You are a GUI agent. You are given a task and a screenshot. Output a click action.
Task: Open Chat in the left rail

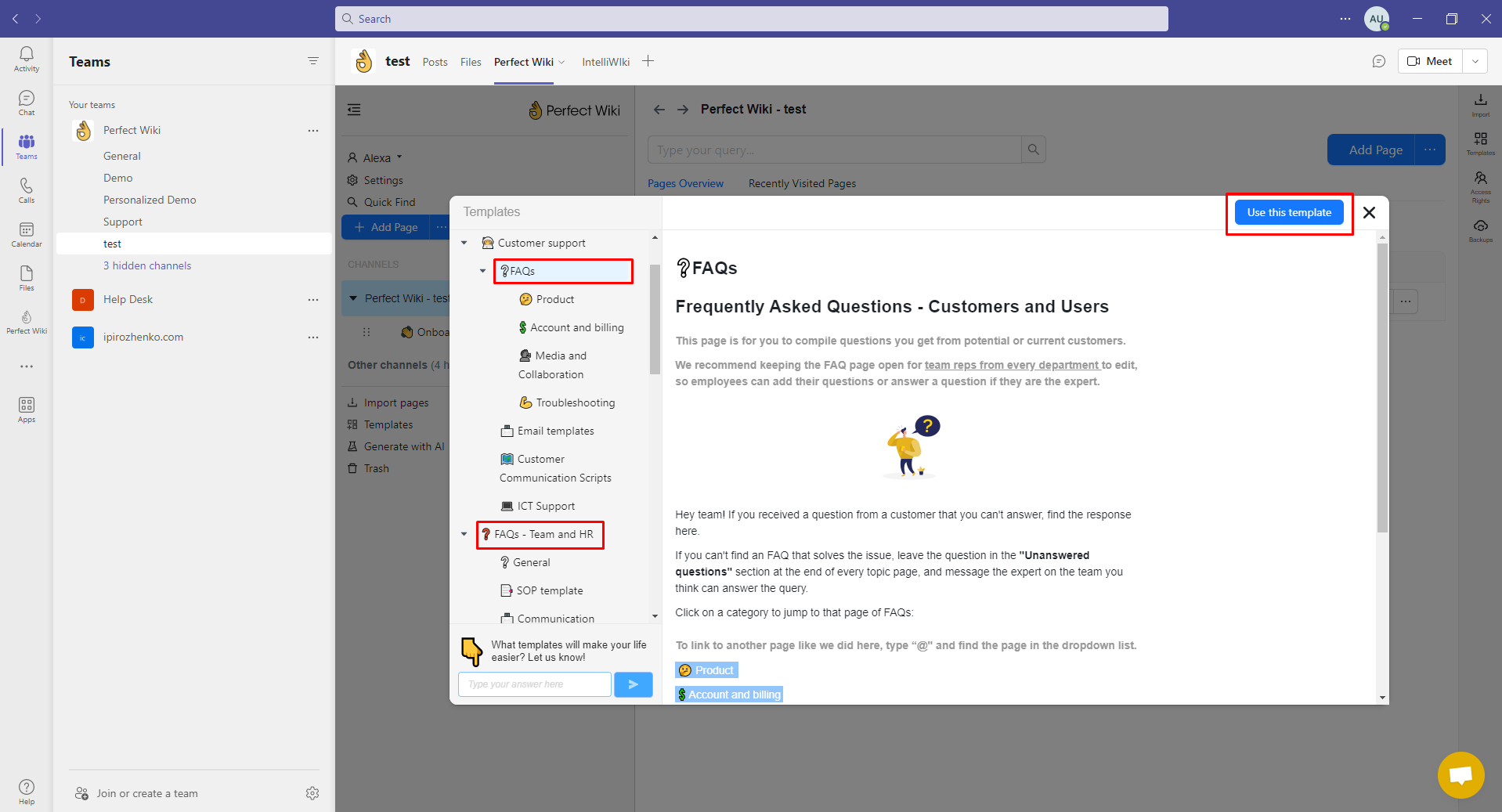click(27, 103)
